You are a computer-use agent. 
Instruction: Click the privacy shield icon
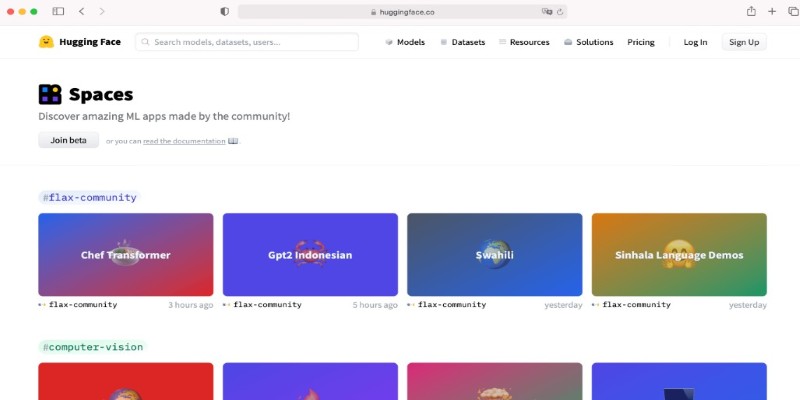click(224, 12)
